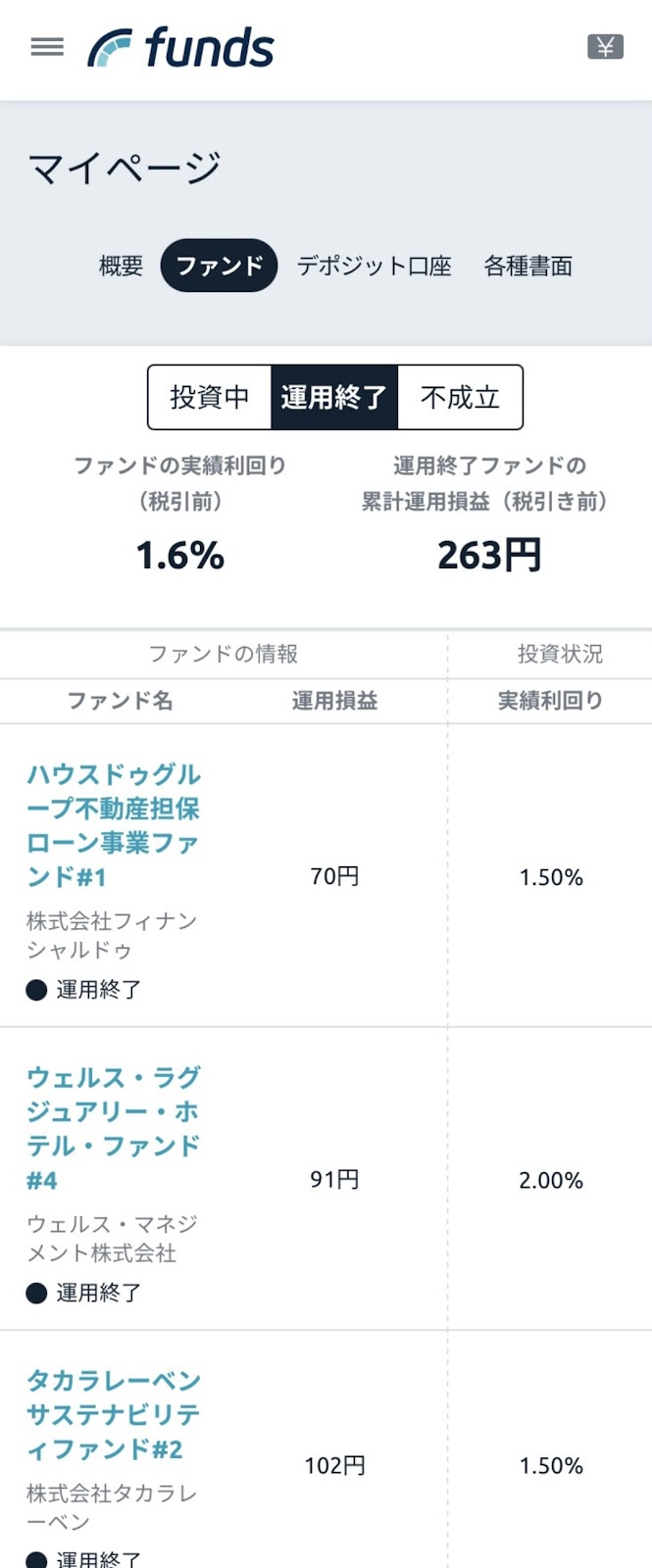The width and height of the screenshot is (652, 1568).
Task: Select the ファンド tab
Action: [220, 266]
